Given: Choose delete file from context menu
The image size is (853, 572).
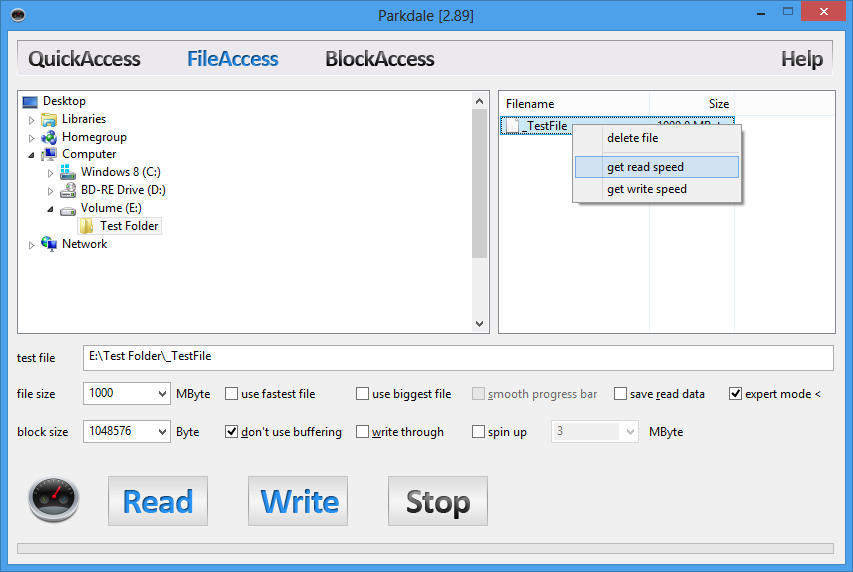Looking at the screenshot, I should coord(657,138).
